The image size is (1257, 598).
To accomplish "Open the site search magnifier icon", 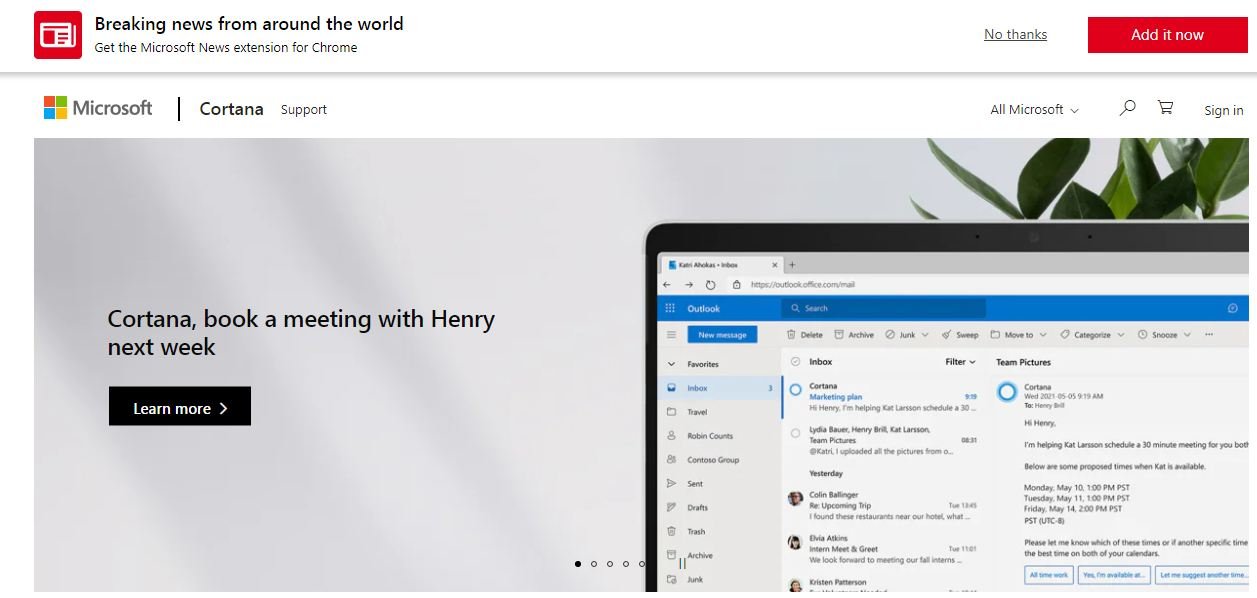I will point(1127,108).
